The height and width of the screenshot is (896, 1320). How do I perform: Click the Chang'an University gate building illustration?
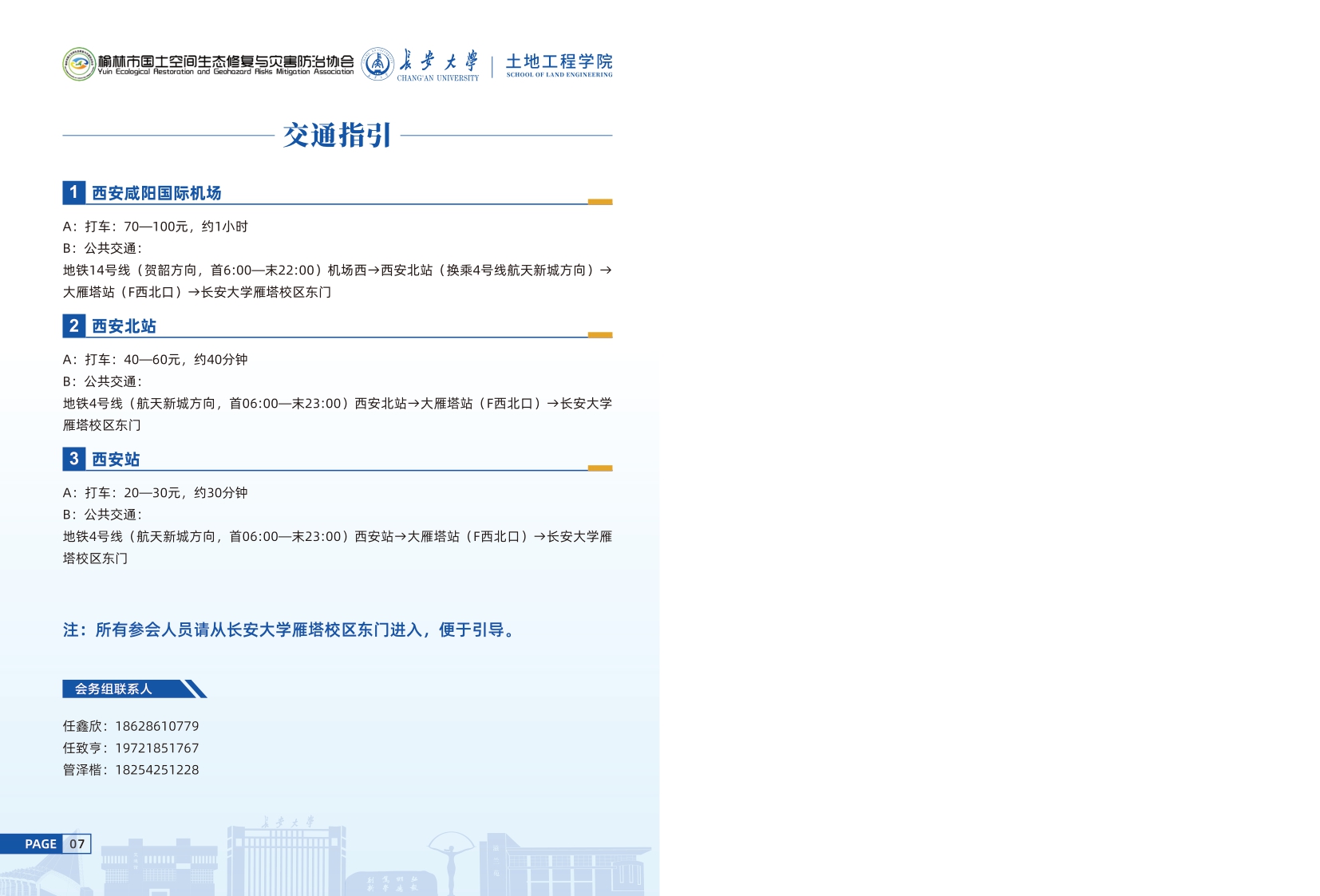coord(287,858)
